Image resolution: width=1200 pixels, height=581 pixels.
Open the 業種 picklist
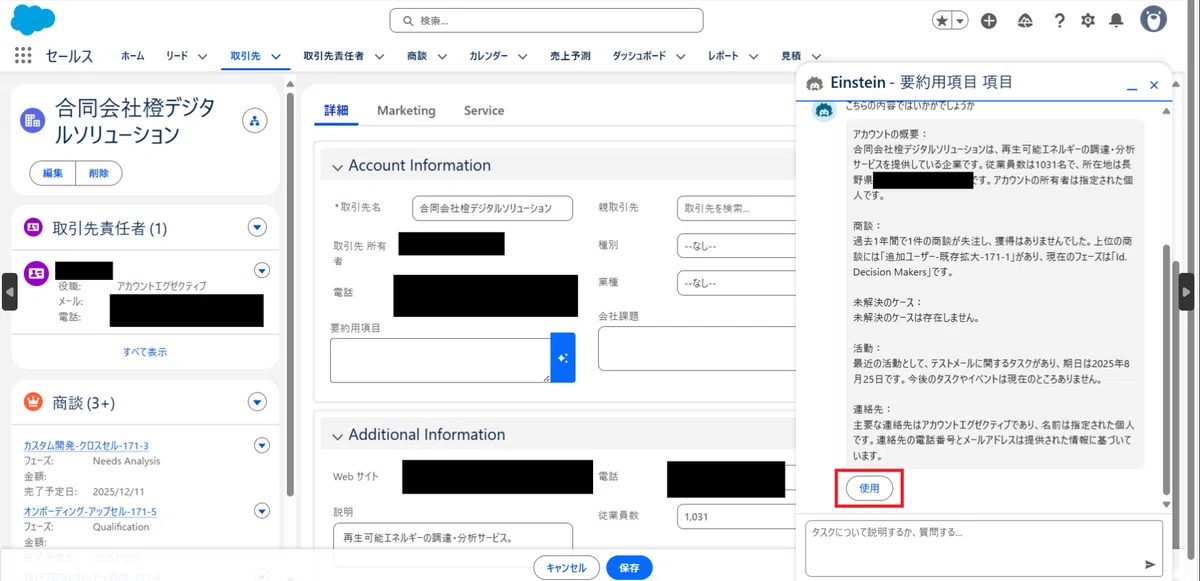point(737,283)
